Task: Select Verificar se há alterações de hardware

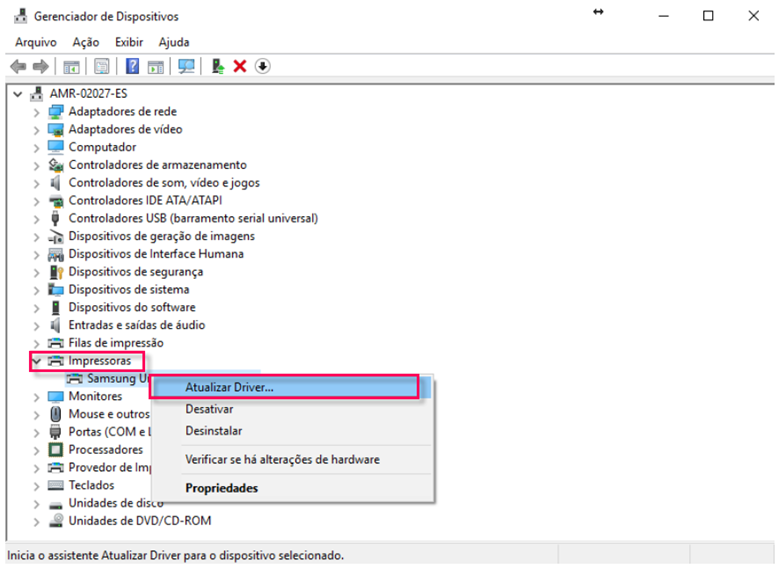Action: (x=282, y=460)
